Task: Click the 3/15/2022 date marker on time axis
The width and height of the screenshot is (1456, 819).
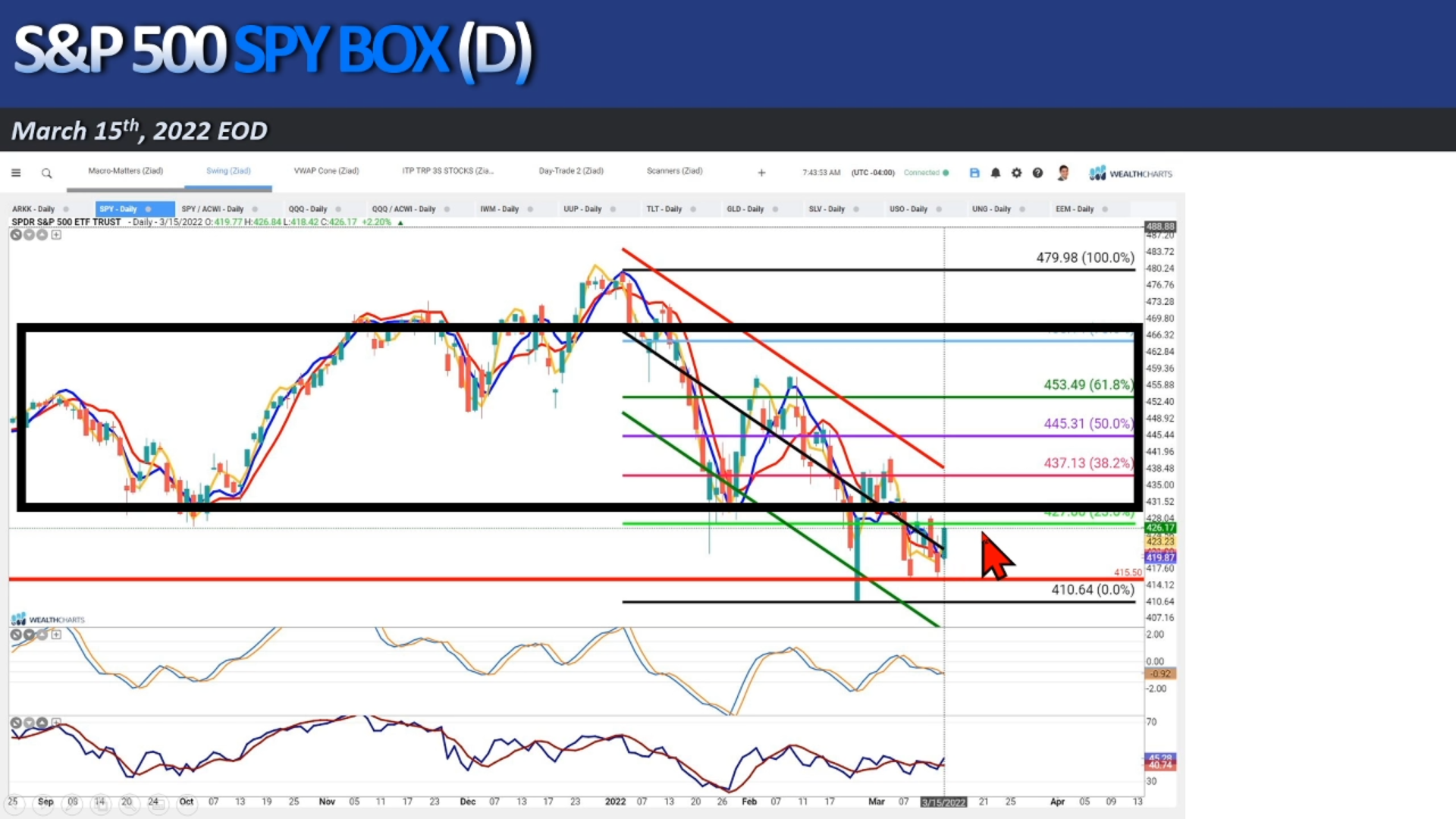Action: pyautogui.click(x=943, y=802)
